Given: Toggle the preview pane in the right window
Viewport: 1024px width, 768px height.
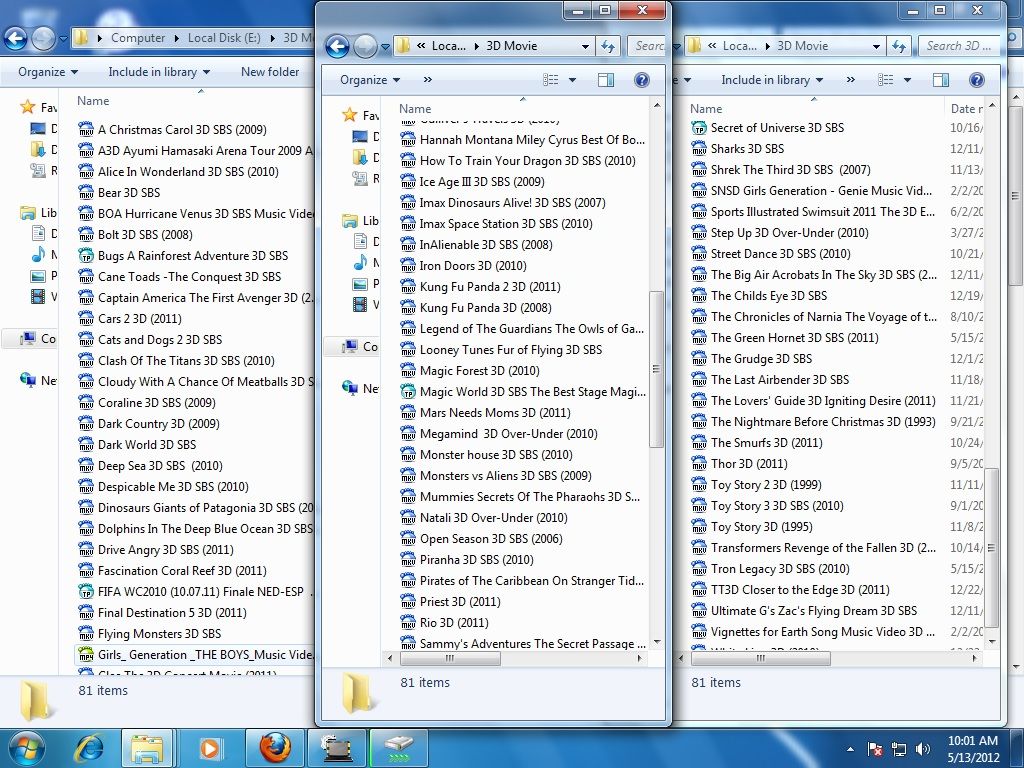Looking at the screenshot, I should pos(941,80).
